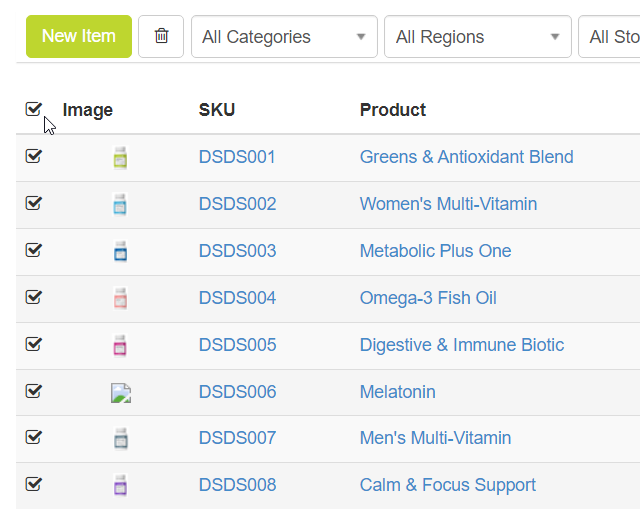Click the Metabolic Plus One bottle icon
This screenshot has width=640, height=515.
click(121, 251)
